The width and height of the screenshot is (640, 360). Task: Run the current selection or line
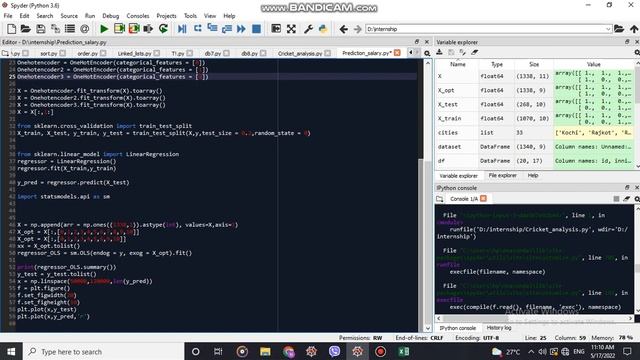point(148,29)
